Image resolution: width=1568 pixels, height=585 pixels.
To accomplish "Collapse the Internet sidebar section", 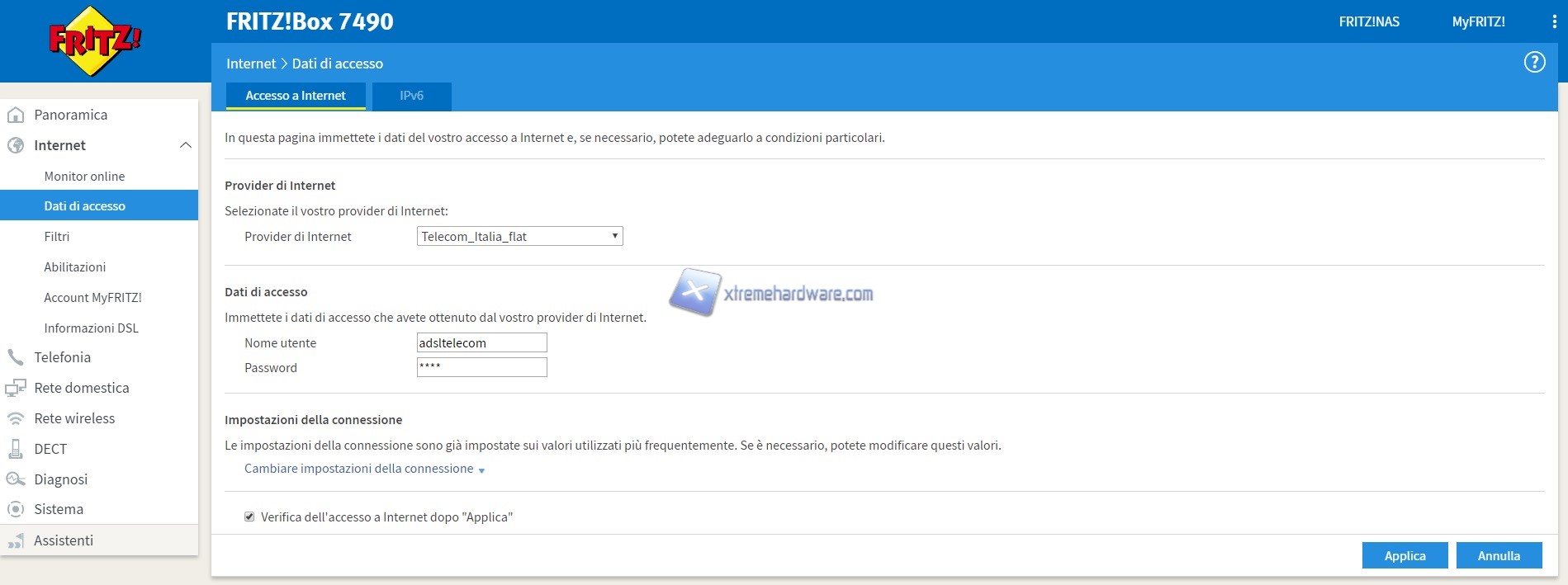I will point(185,145).
